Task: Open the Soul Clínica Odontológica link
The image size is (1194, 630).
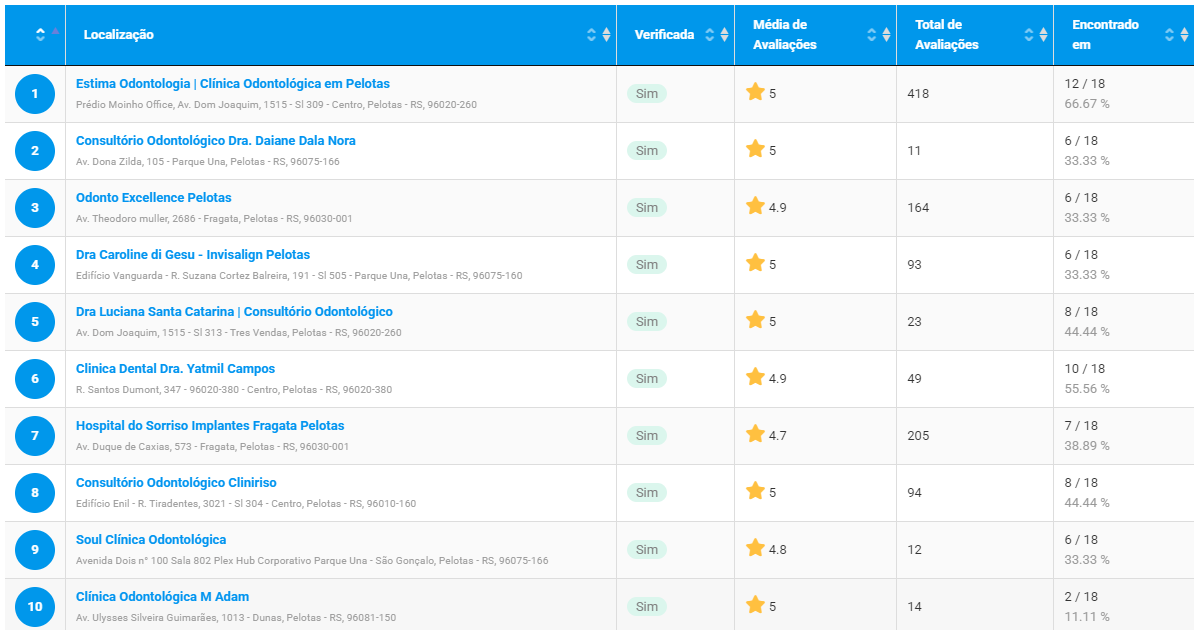Action: pos(151,540)
